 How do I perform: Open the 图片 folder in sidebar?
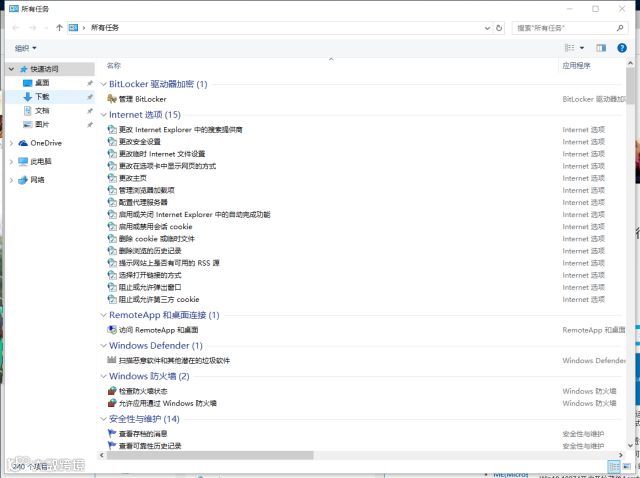tap(42, 125)
